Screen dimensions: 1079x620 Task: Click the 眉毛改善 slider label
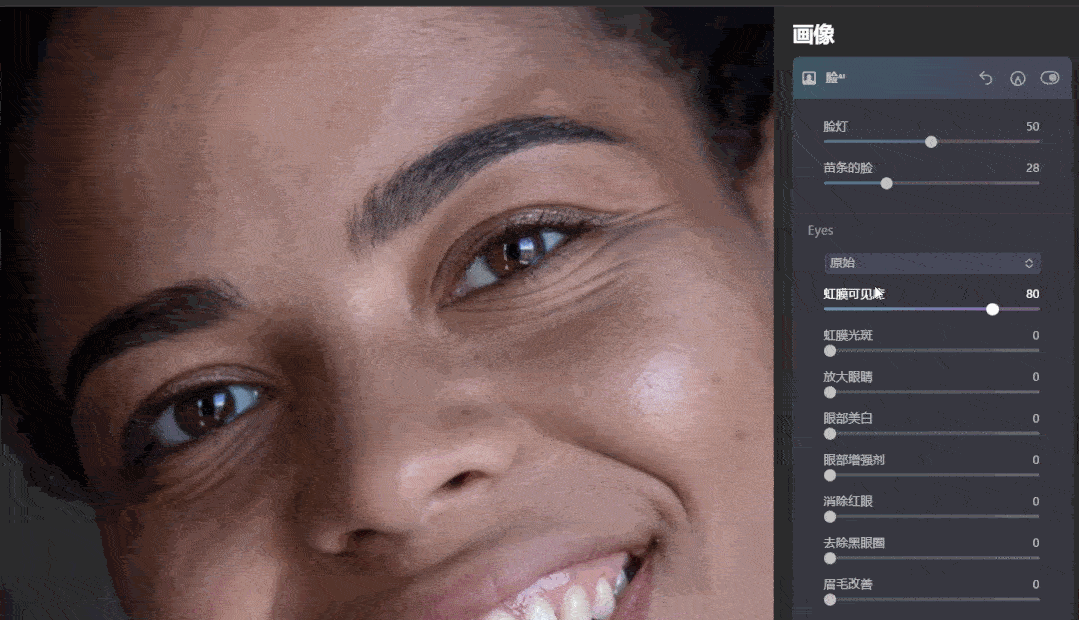[848, 584]
